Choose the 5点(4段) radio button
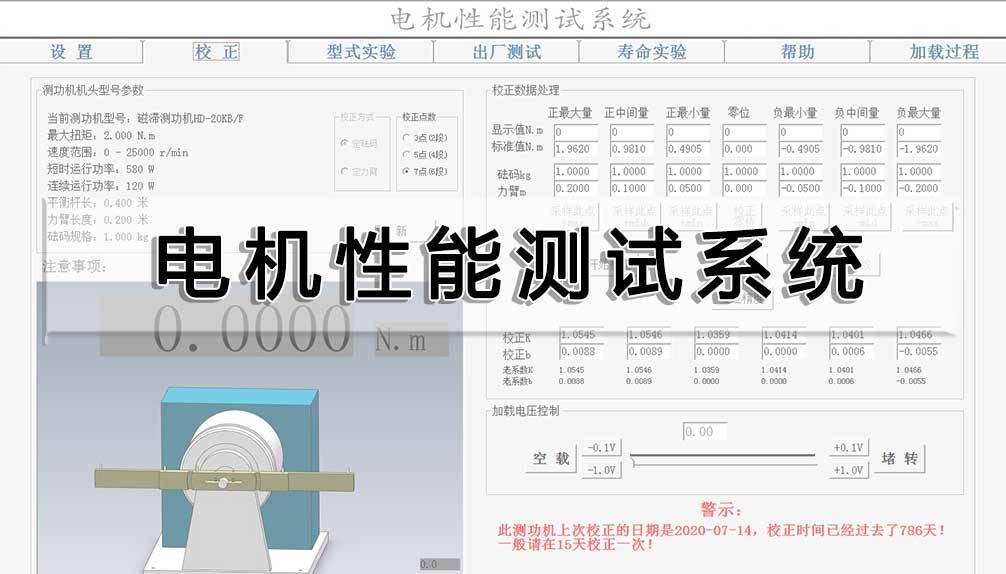Image resolution: width=1006 pixels, height=574 pixels. 407,155
